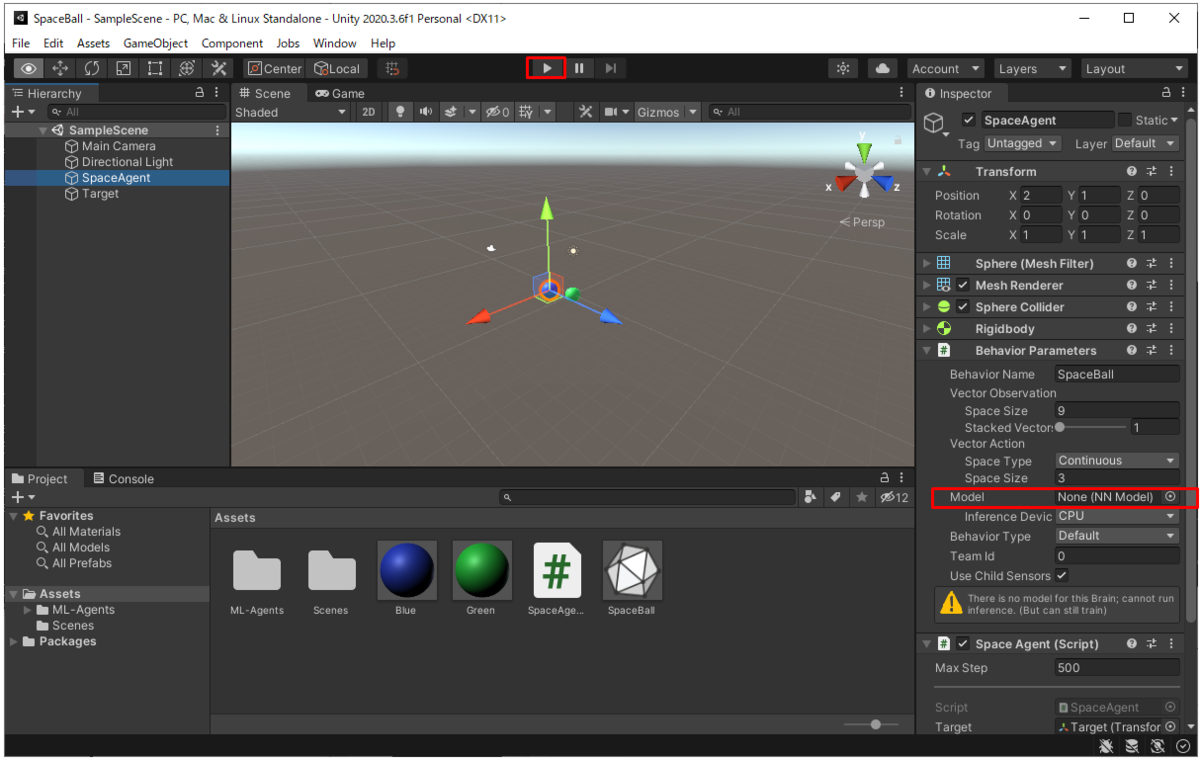This screenshot has height=759, width=1200.
Task: Click the Blue material thumbnail
Action: point(407,571)
